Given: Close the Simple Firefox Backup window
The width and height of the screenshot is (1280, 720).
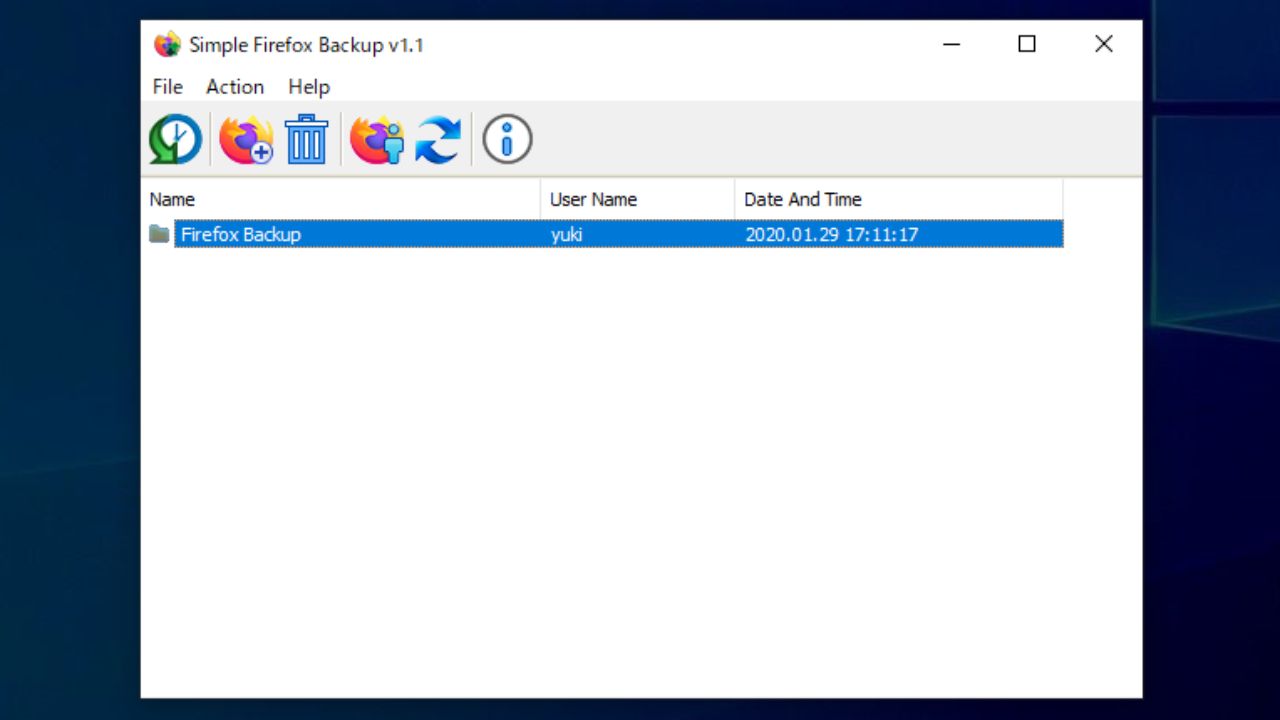Looking at the screenshot, I should pyautogui.click(x=1103, y=44).
